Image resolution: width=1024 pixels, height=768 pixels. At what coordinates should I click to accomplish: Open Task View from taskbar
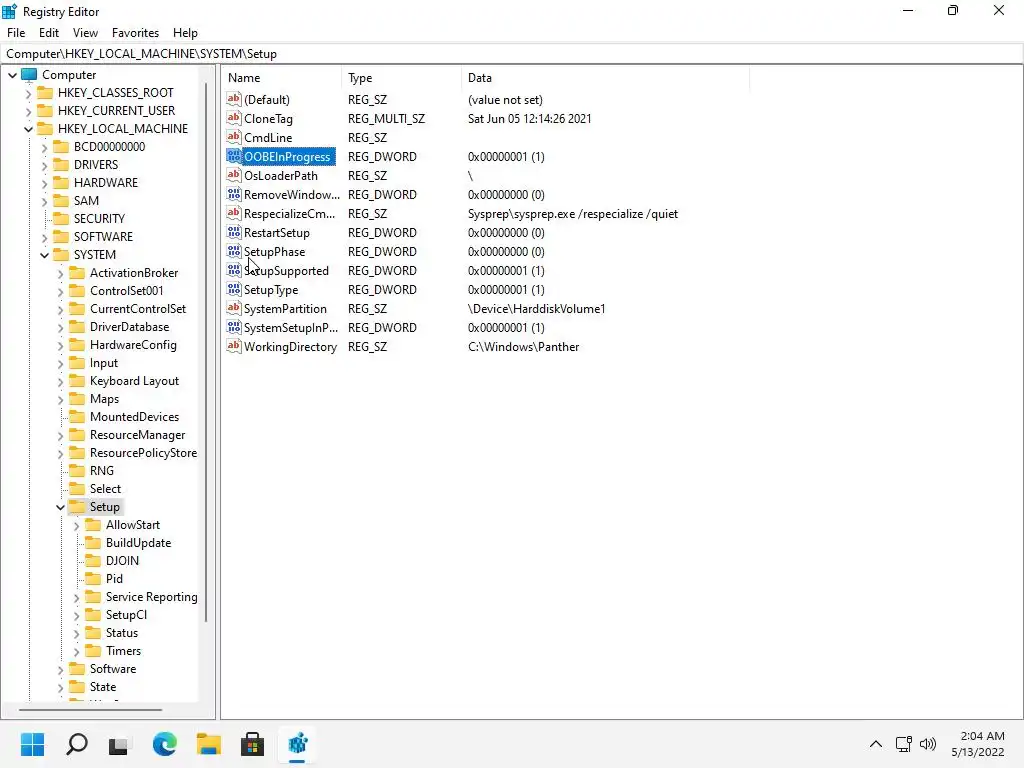point(119,744)
